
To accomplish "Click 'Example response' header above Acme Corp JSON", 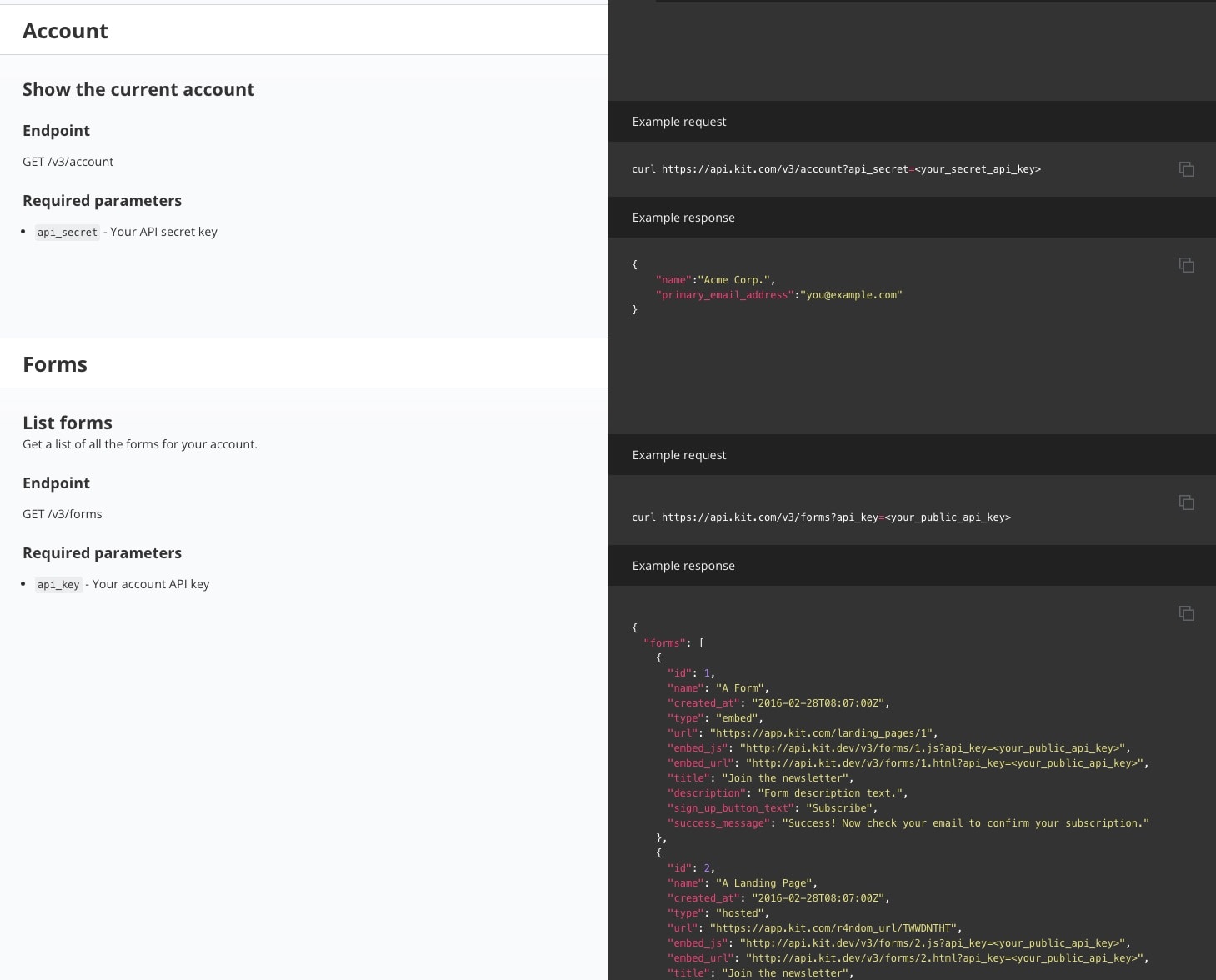I will (x=683, y=217).
